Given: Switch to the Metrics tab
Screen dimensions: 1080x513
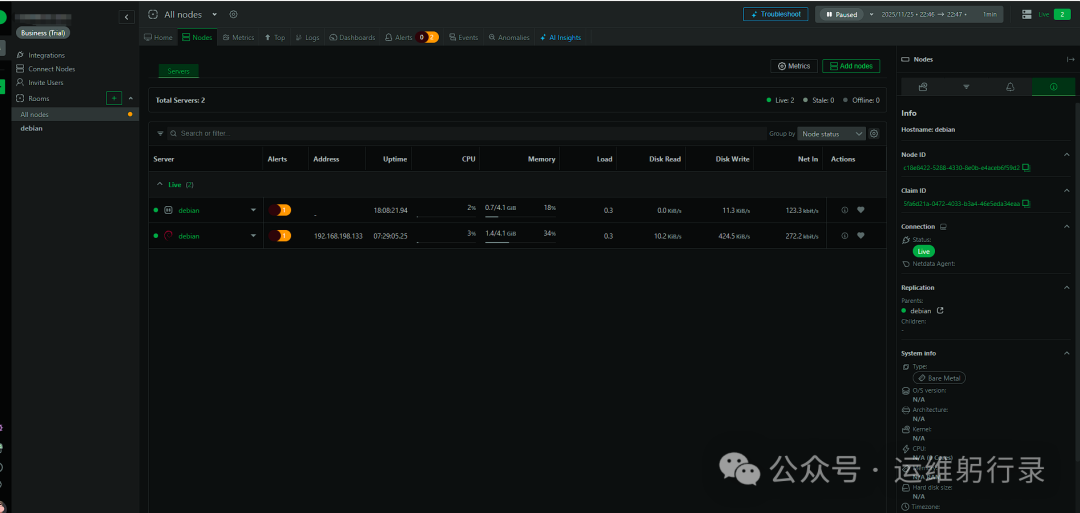Looking at the screenshot, I should click(238, 37).
